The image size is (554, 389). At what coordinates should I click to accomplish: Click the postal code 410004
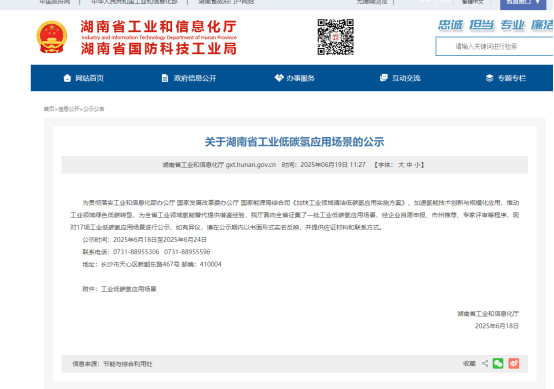(x=211, y=264)
